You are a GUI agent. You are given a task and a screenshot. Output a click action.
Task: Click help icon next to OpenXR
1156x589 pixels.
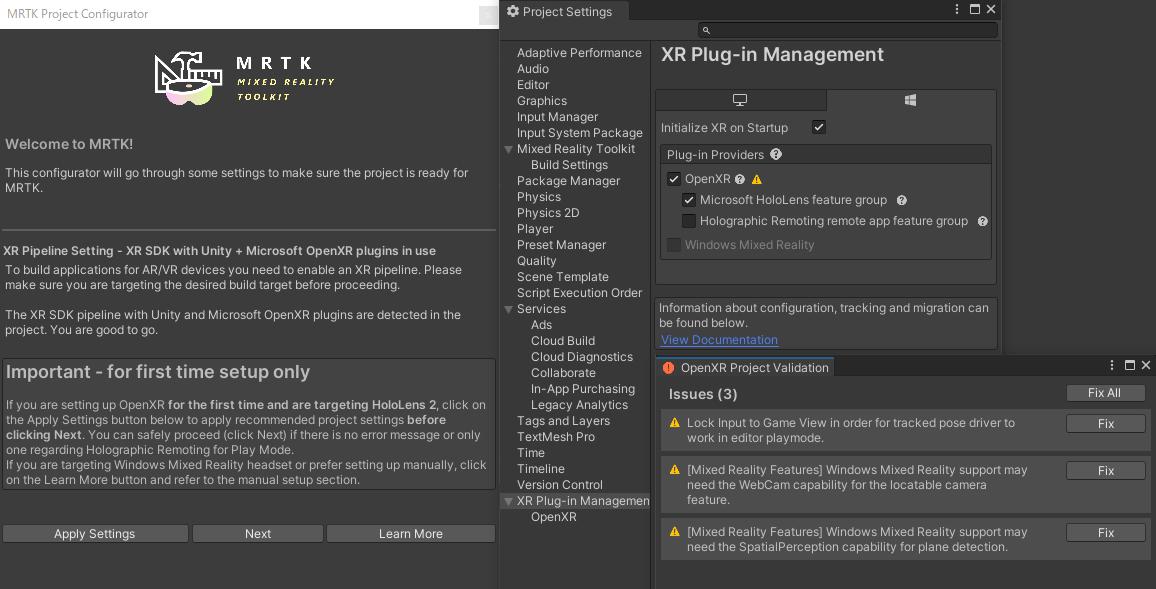pos(739,179)
